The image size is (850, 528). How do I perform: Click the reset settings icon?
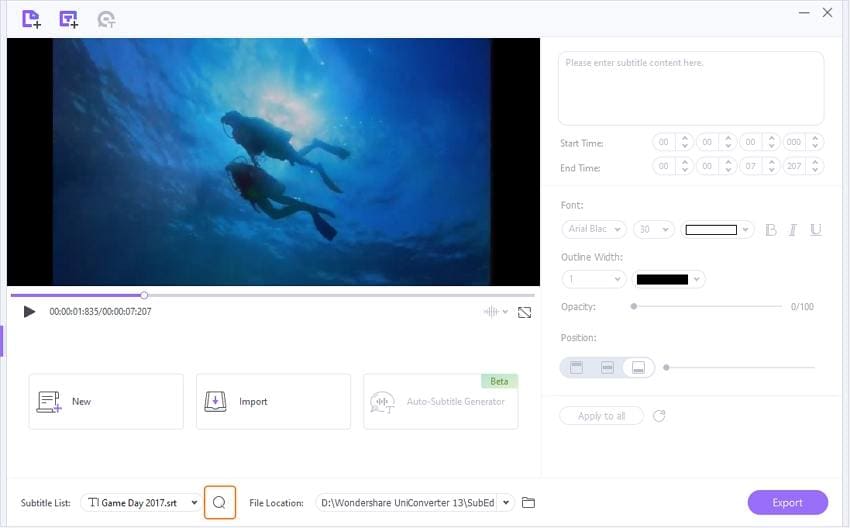pos(659,416)
